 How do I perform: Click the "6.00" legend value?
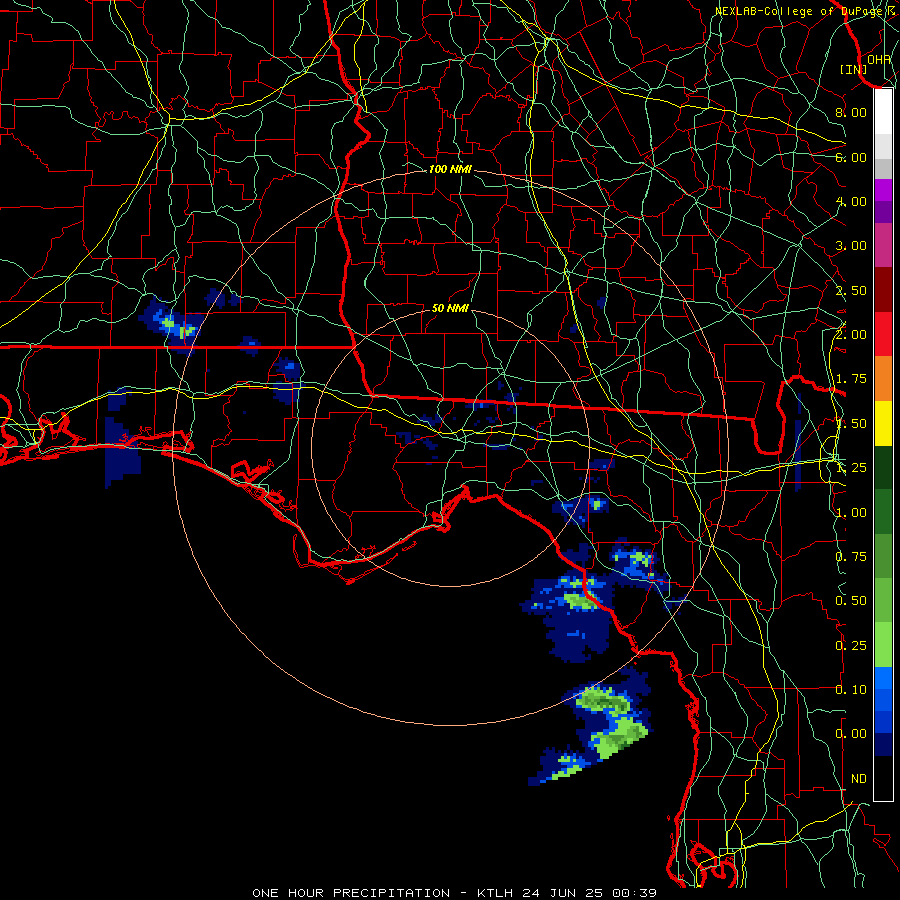[851, 157]
